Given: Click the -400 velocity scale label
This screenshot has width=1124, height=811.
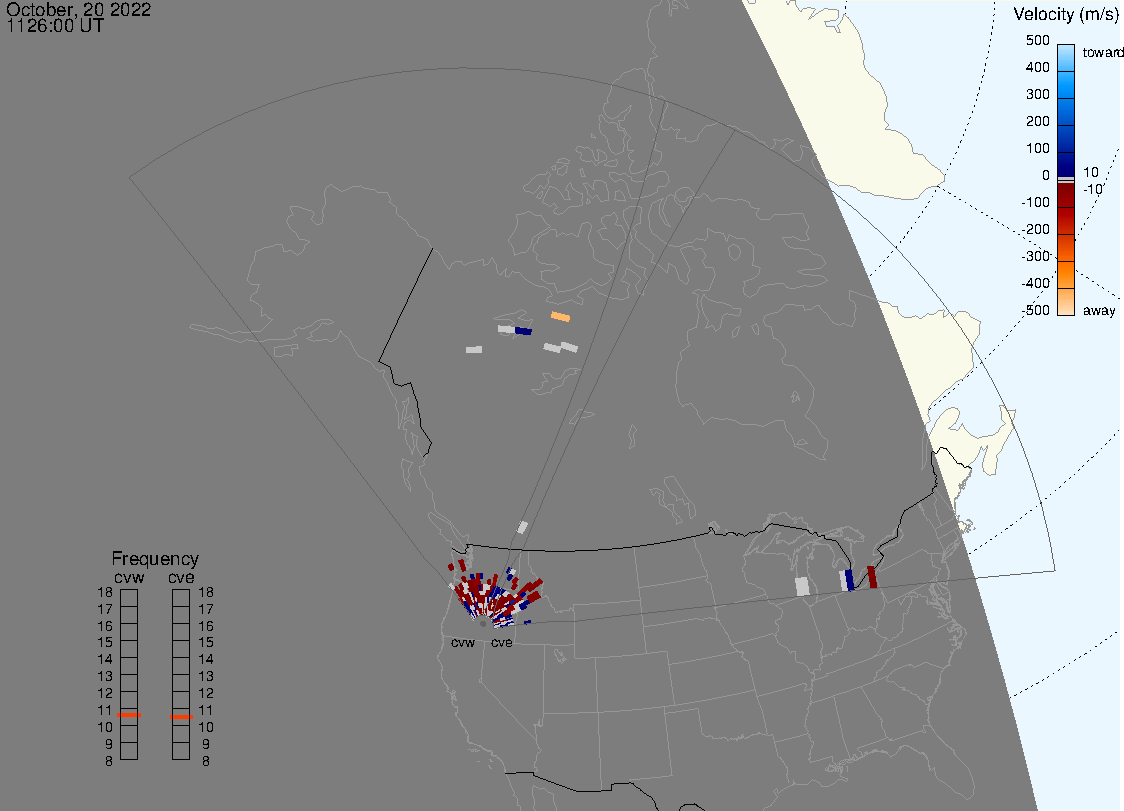Looking at the screenshot, I should [1035, 283].
